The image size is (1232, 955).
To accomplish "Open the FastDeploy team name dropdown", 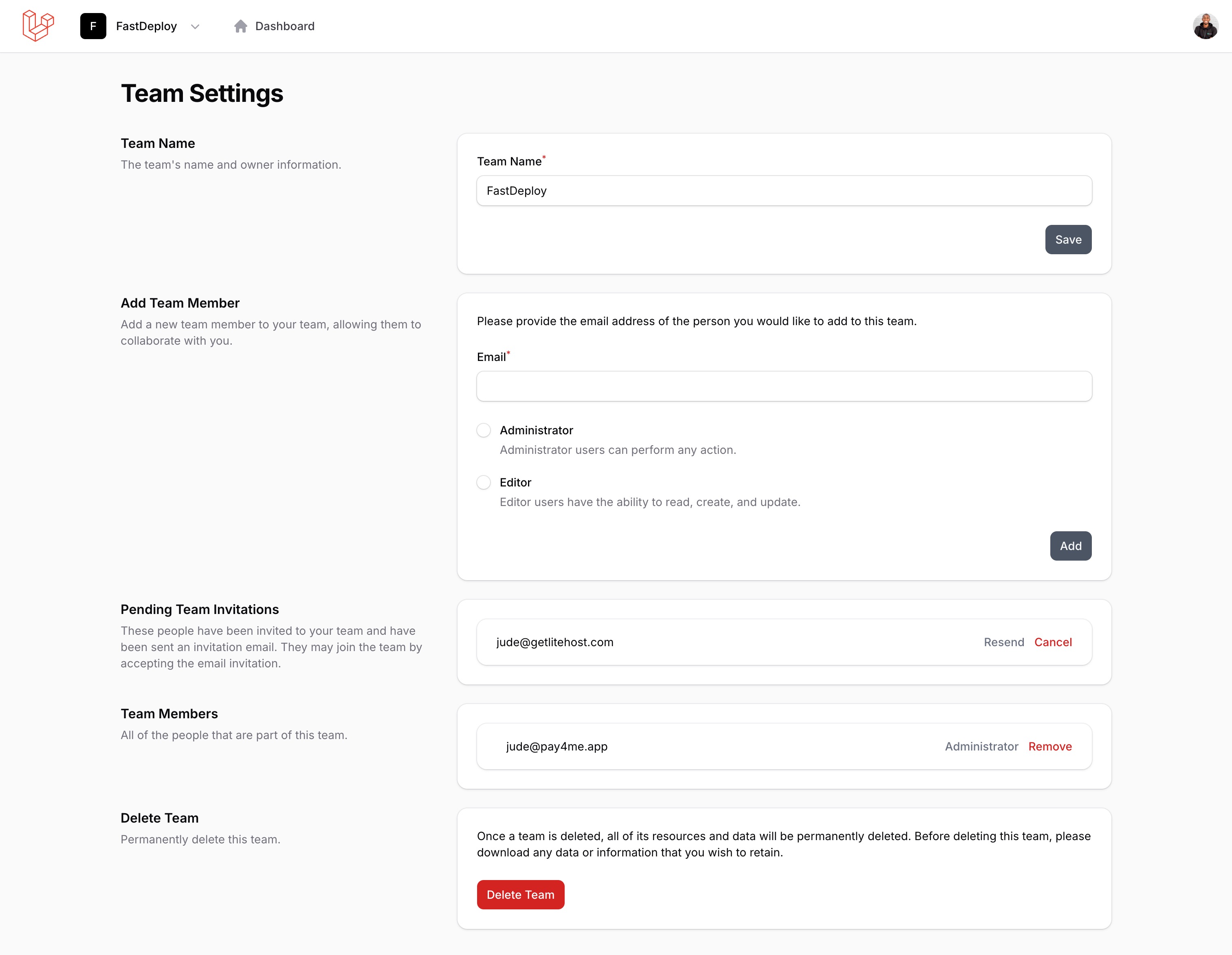I will (146, 26).
